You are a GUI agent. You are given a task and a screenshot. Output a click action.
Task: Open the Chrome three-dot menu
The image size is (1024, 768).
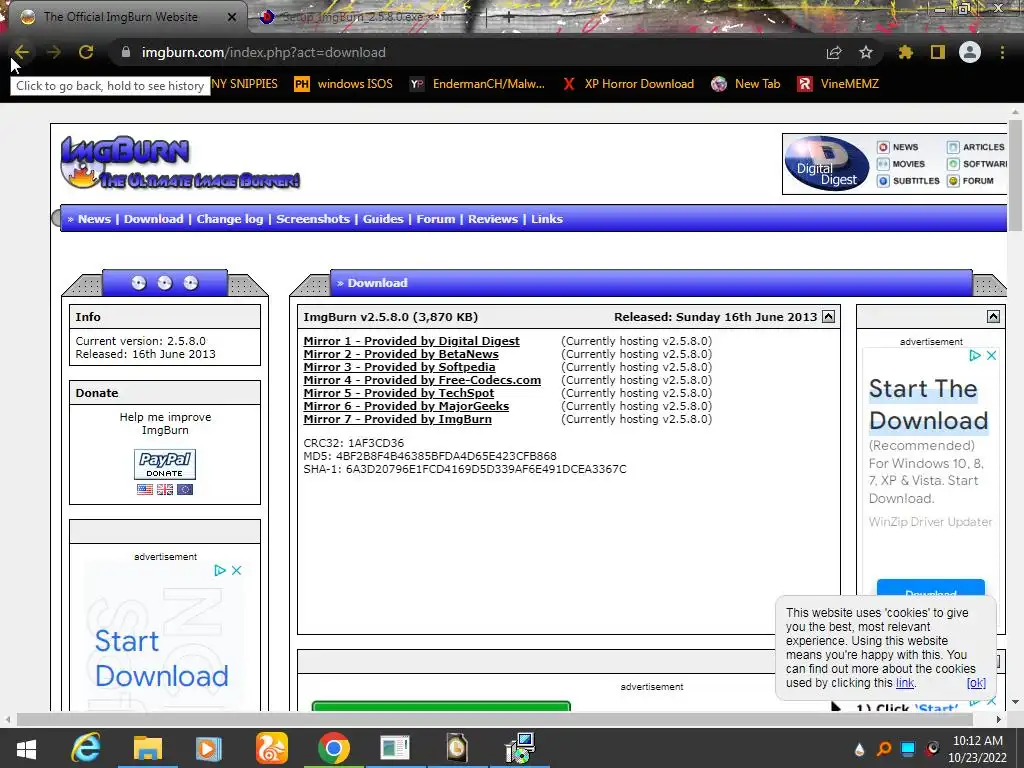[x=1002, y=52]
